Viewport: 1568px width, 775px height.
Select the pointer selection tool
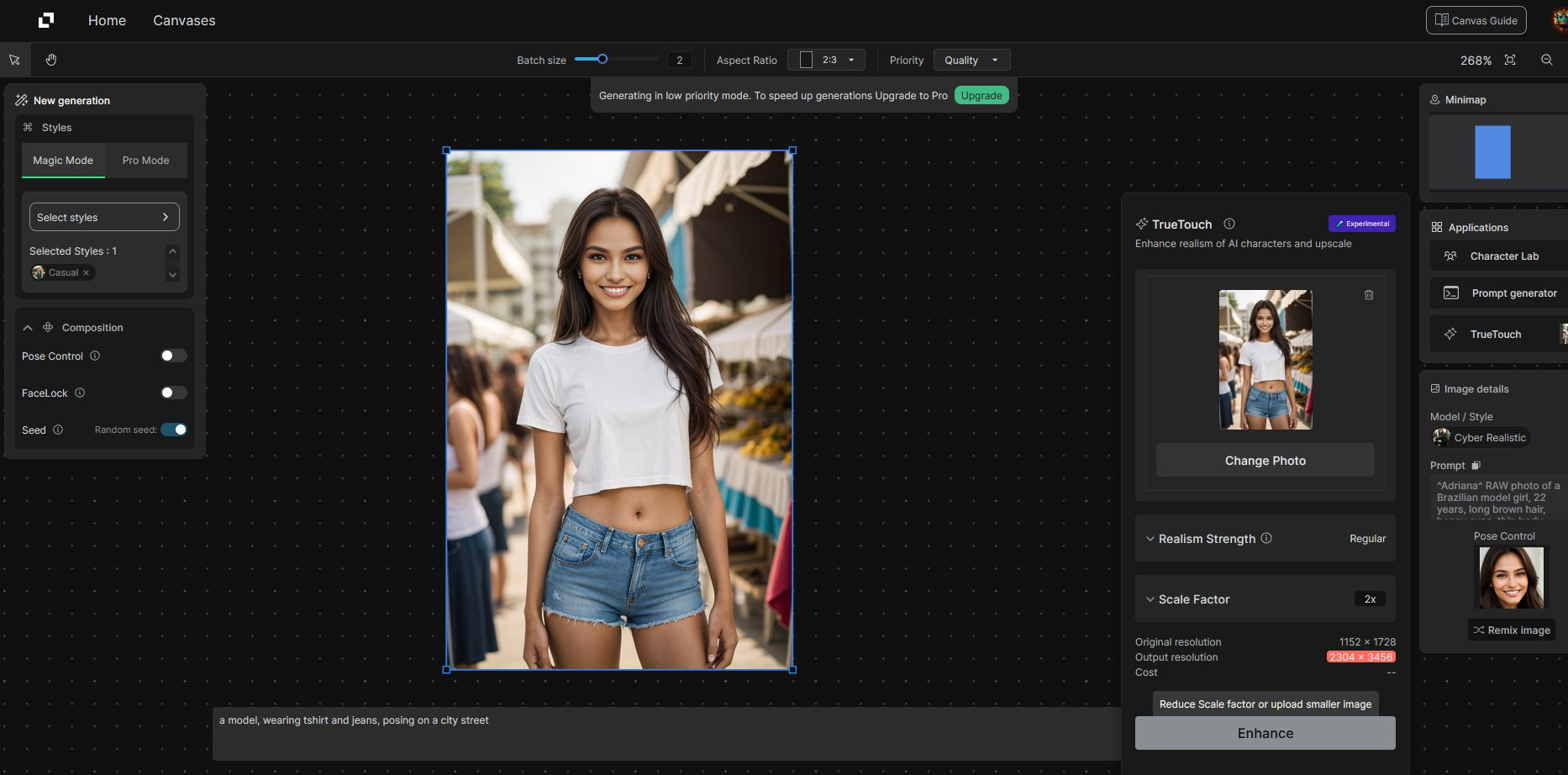tap(15, 60)
